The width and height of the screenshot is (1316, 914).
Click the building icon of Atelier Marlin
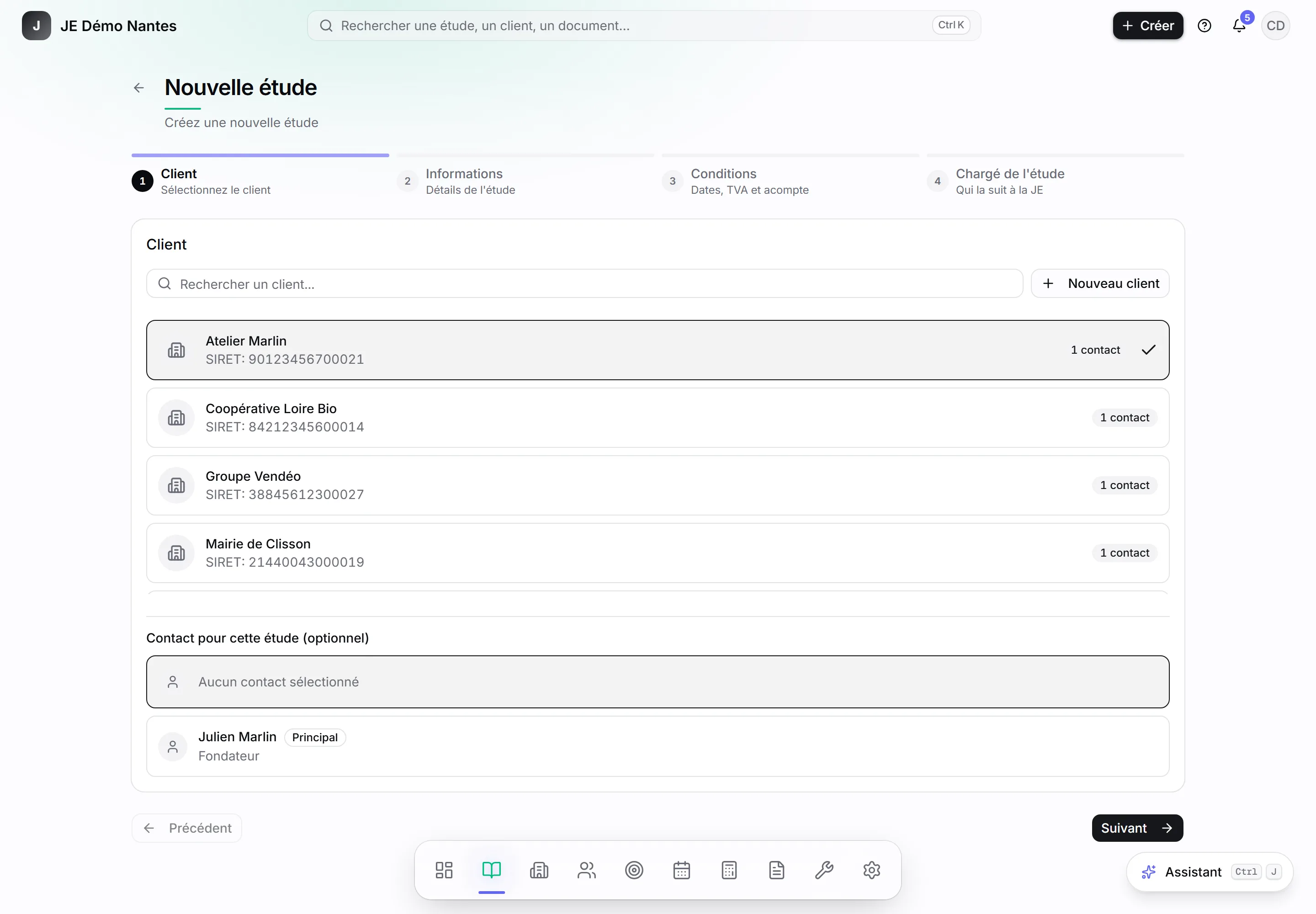click(x=176, y=350)
